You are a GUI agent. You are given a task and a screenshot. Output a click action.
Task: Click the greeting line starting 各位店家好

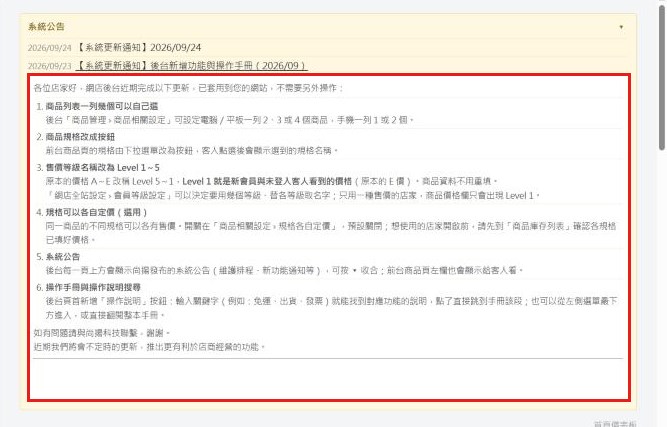[x=188, y=88]
